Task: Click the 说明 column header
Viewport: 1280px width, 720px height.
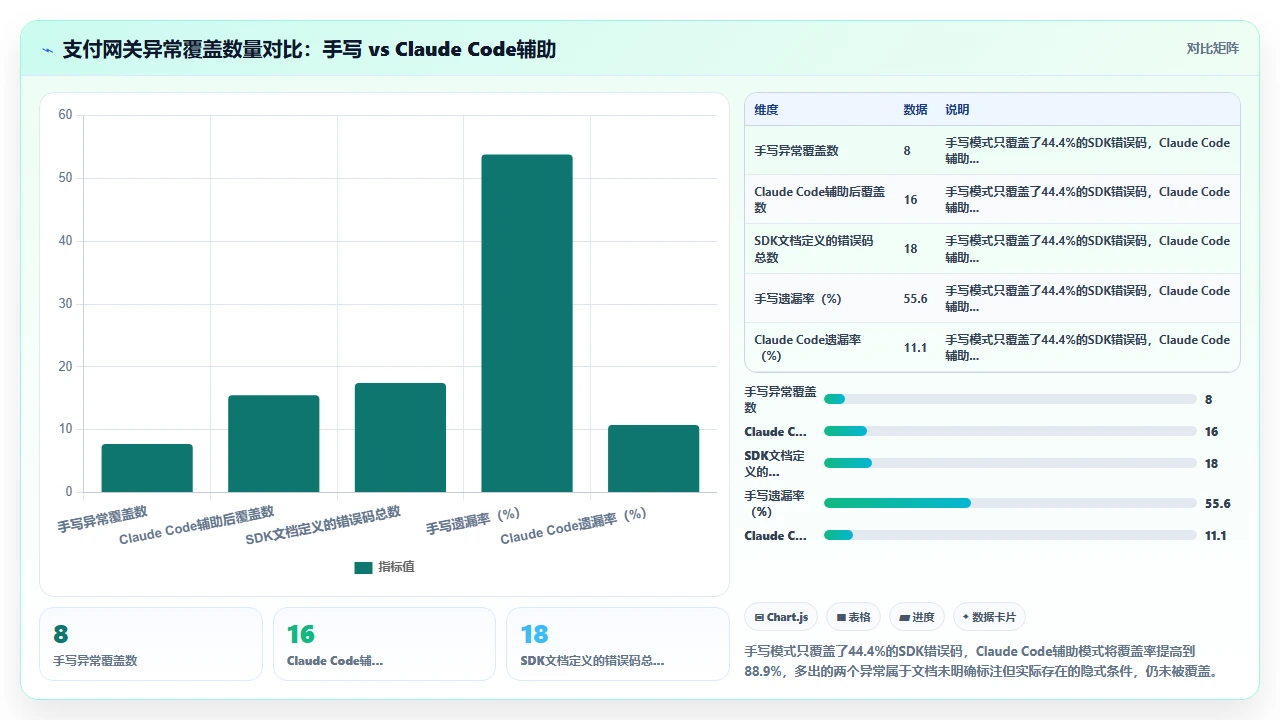Action: [957, 109]
